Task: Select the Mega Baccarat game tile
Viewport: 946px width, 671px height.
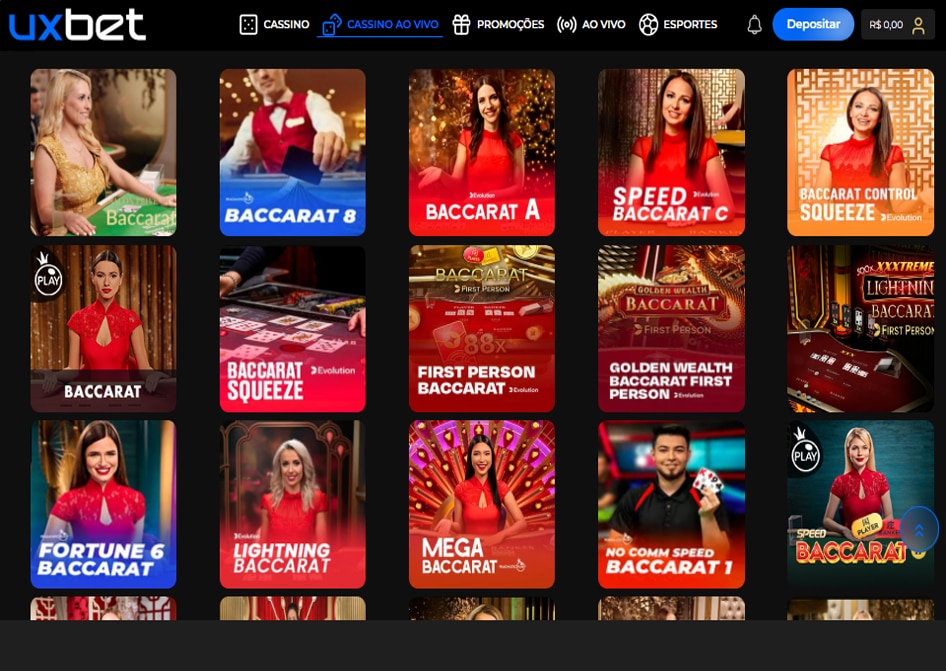Action: point(481,504)
